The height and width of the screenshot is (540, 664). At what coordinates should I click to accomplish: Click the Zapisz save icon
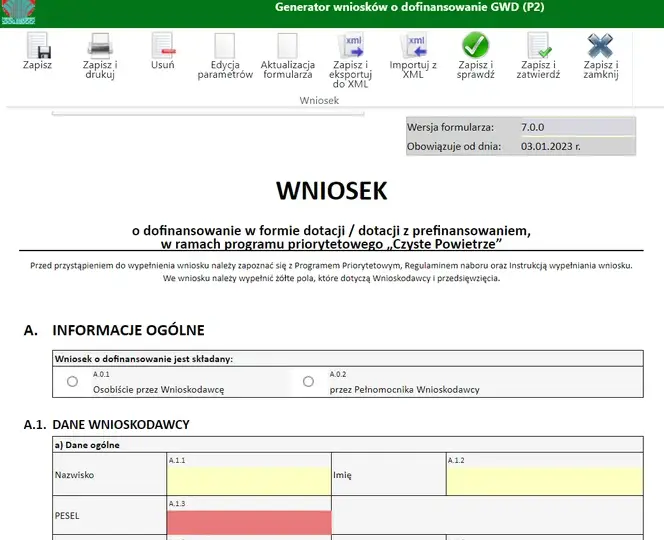[x=38, y=46]
